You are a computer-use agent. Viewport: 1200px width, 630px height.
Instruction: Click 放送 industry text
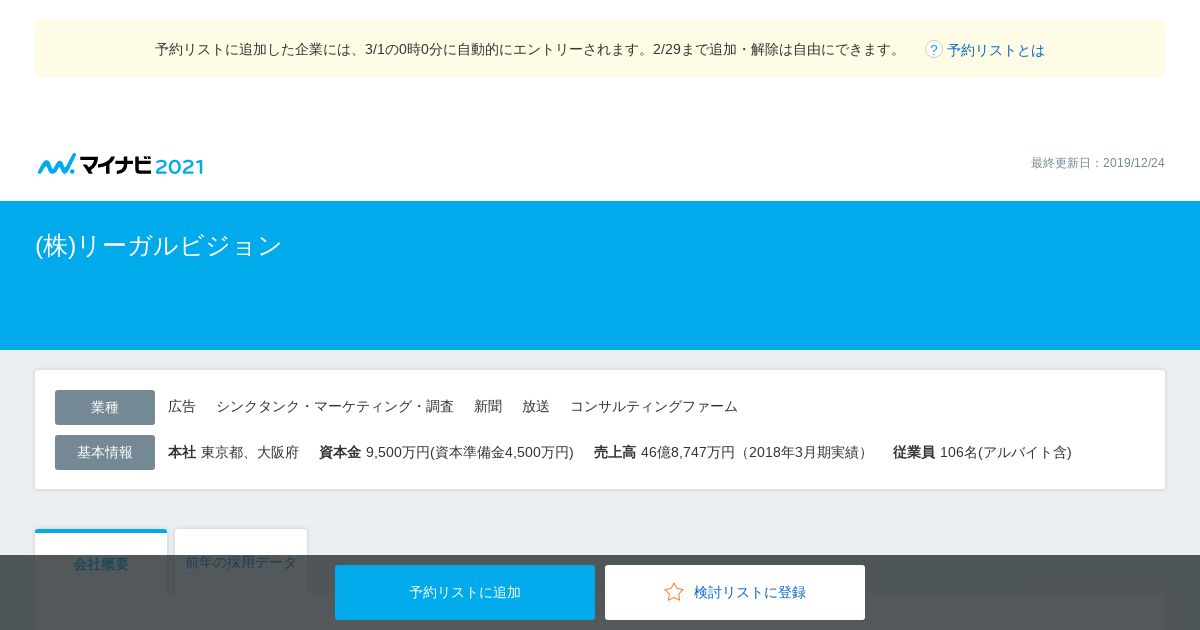click(536, 406)
